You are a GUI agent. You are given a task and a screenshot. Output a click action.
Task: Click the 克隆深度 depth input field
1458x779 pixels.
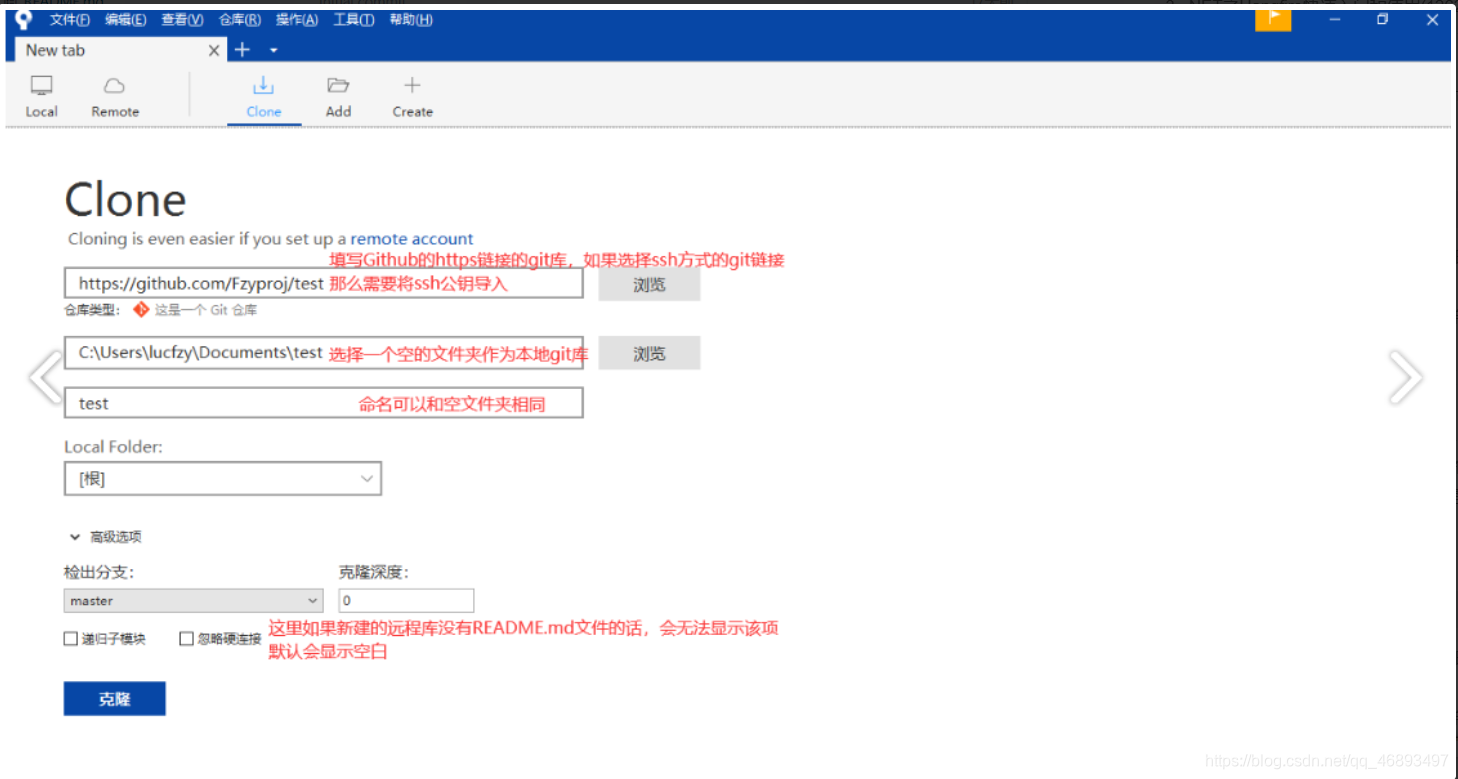click(405, 600)
